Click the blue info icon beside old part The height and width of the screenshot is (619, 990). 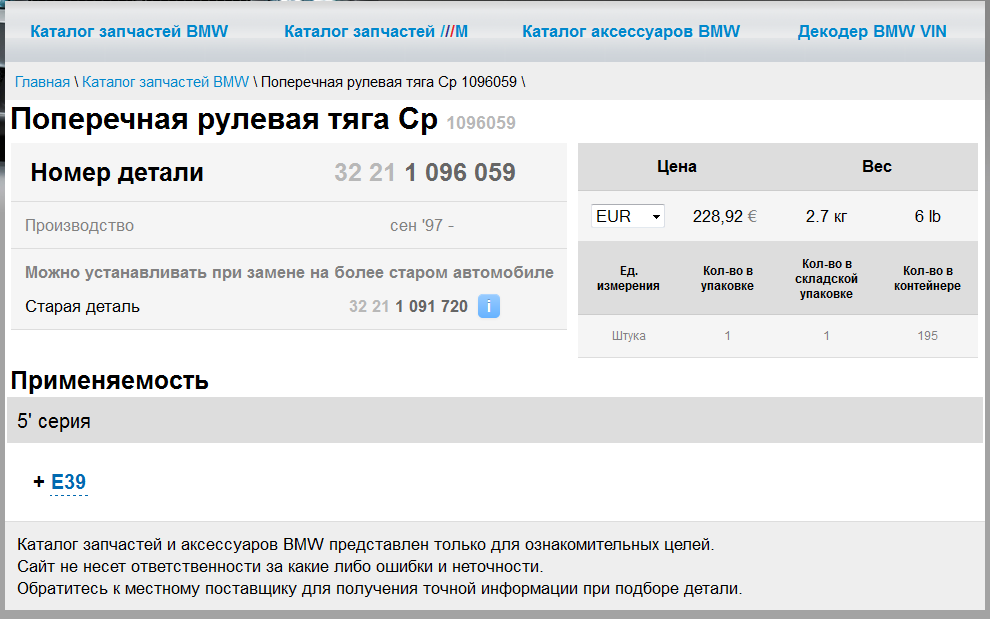(489, 306)
